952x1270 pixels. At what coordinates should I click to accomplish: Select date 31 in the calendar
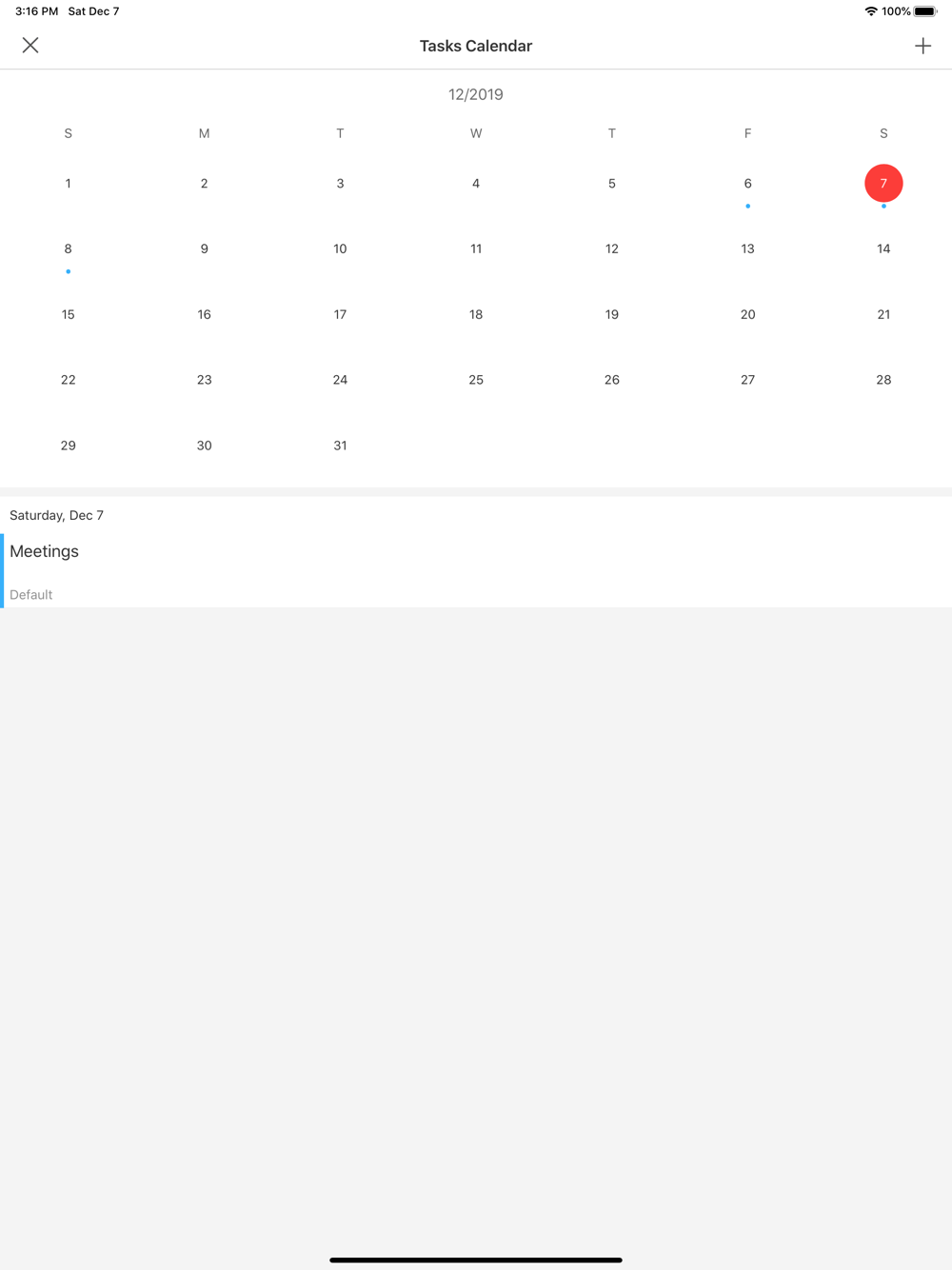pos(340,446)
